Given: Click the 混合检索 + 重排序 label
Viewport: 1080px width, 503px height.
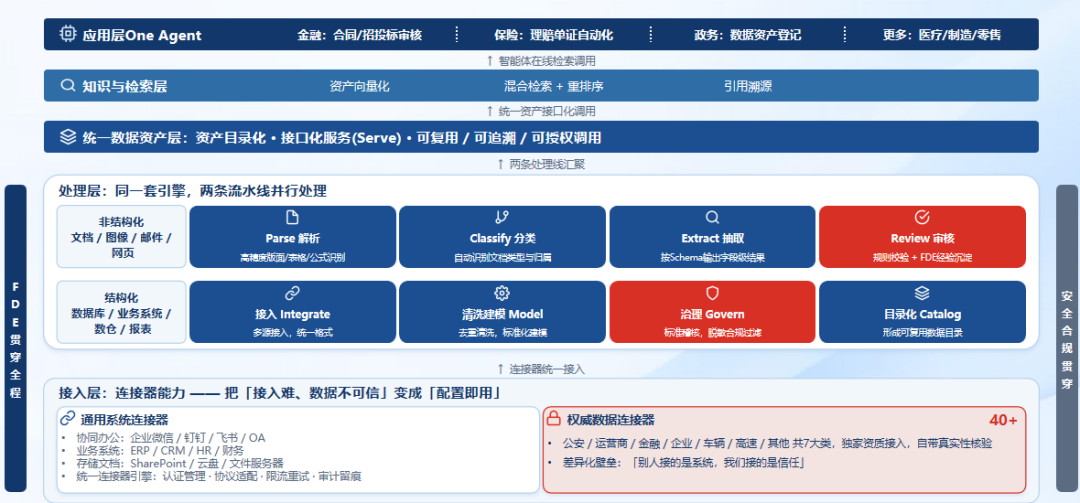Looking at the screenshot, I should 554,86.
